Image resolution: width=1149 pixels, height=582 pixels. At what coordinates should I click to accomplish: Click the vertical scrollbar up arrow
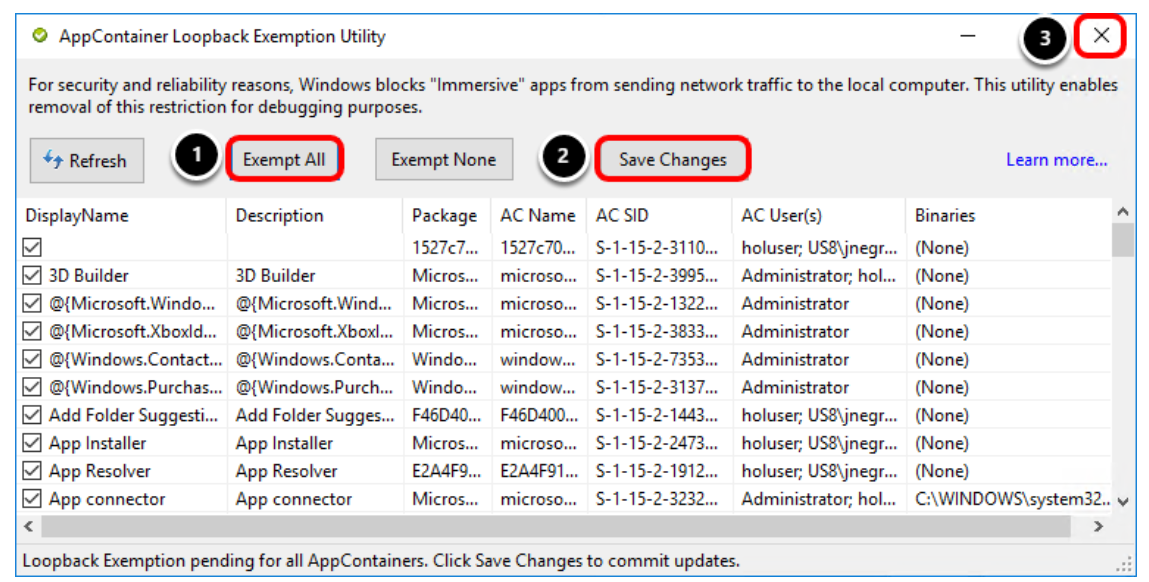coord(1121,211)
